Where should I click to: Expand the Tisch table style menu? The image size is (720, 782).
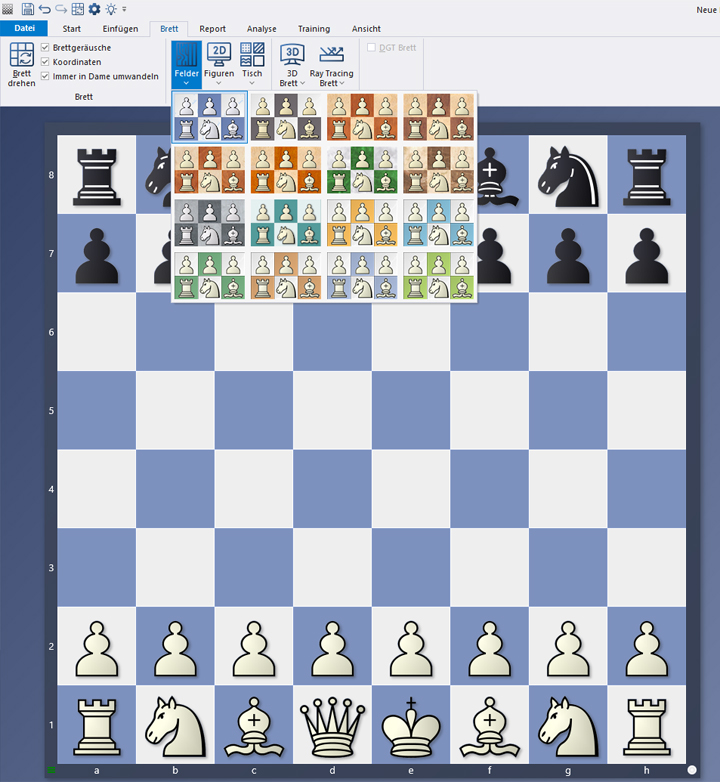pyautogui.click(x=252, y=64)
